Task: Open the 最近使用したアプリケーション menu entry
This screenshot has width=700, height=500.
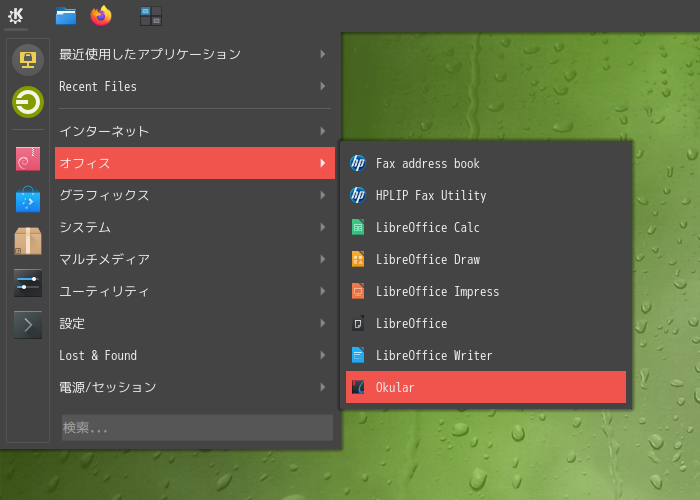Action: (195, 54)
